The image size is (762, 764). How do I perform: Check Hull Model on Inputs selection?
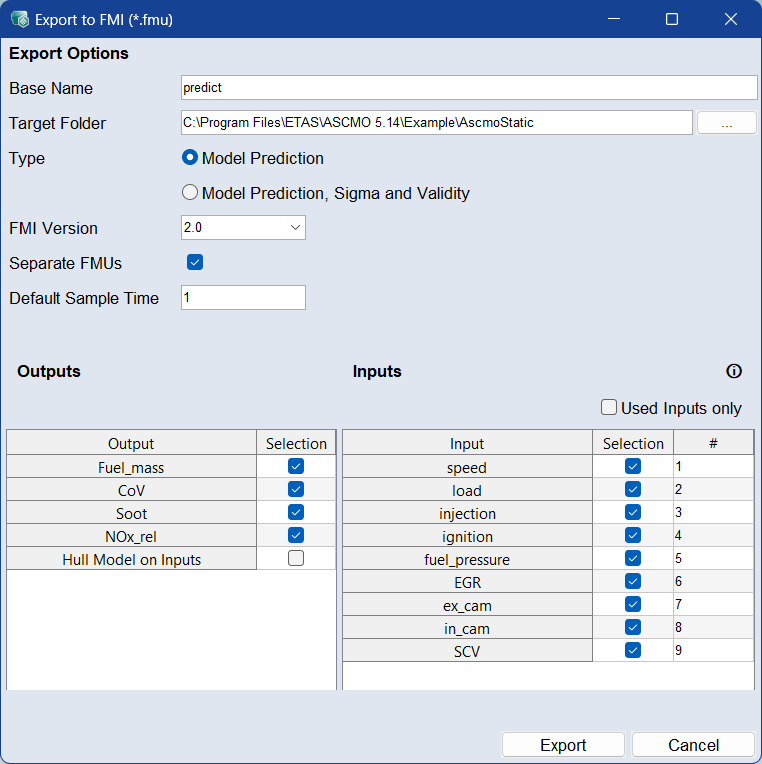(x=296, y=559)
